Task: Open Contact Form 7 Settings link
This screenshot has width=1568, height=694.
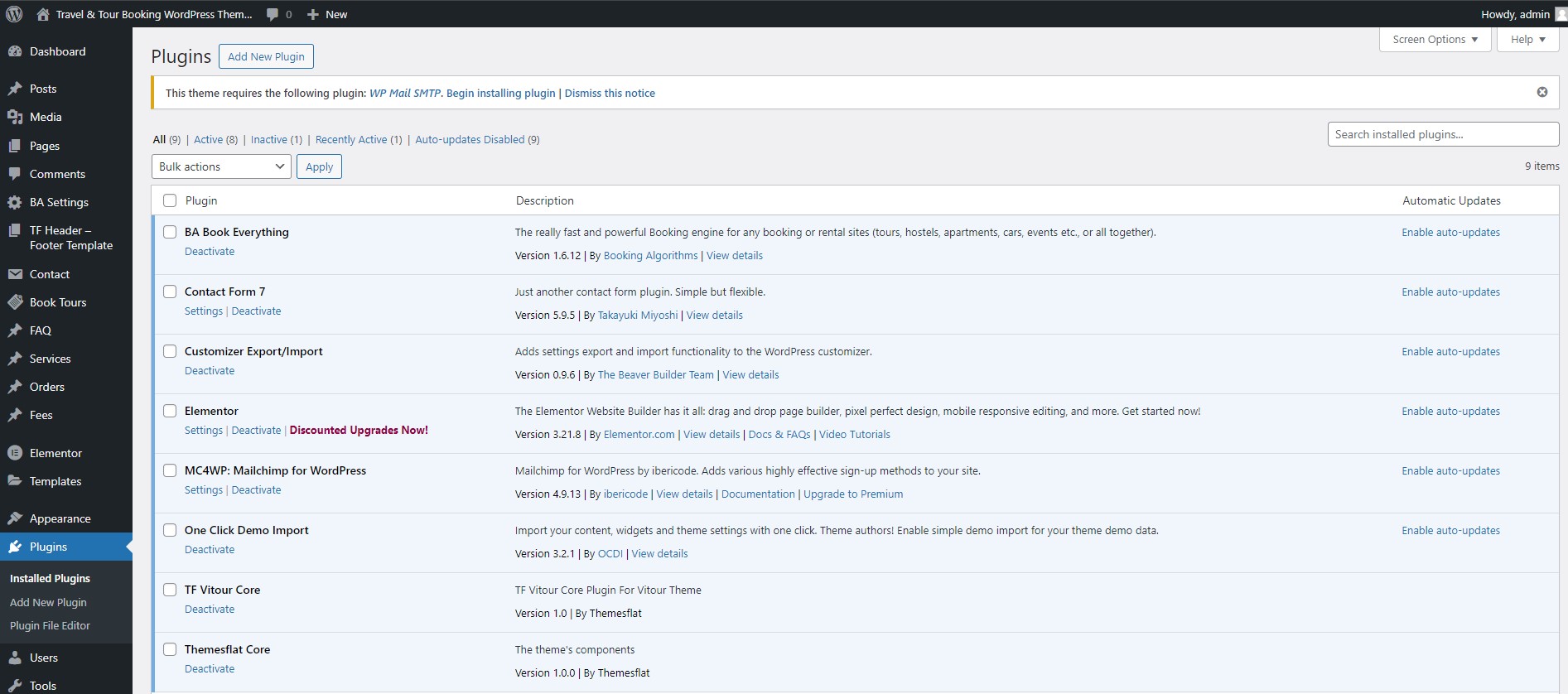Action: 204,311
